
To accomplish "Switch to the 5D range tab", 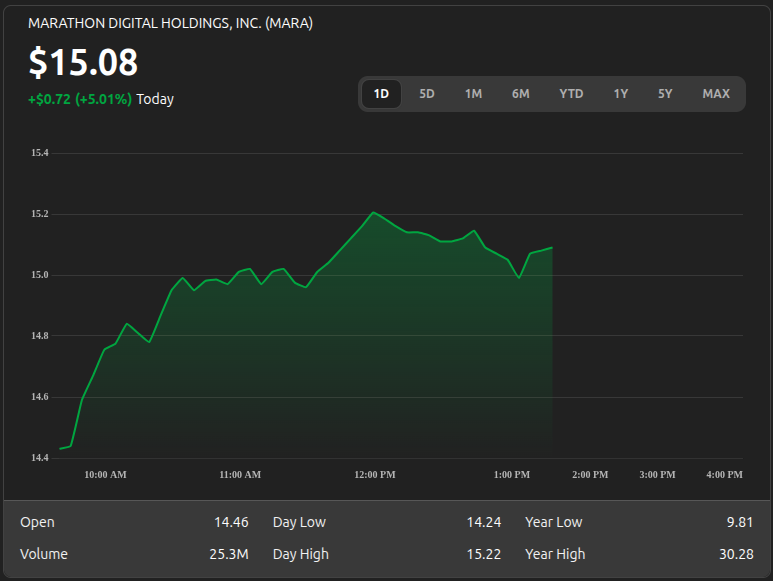I will click(x=427, y=94).
